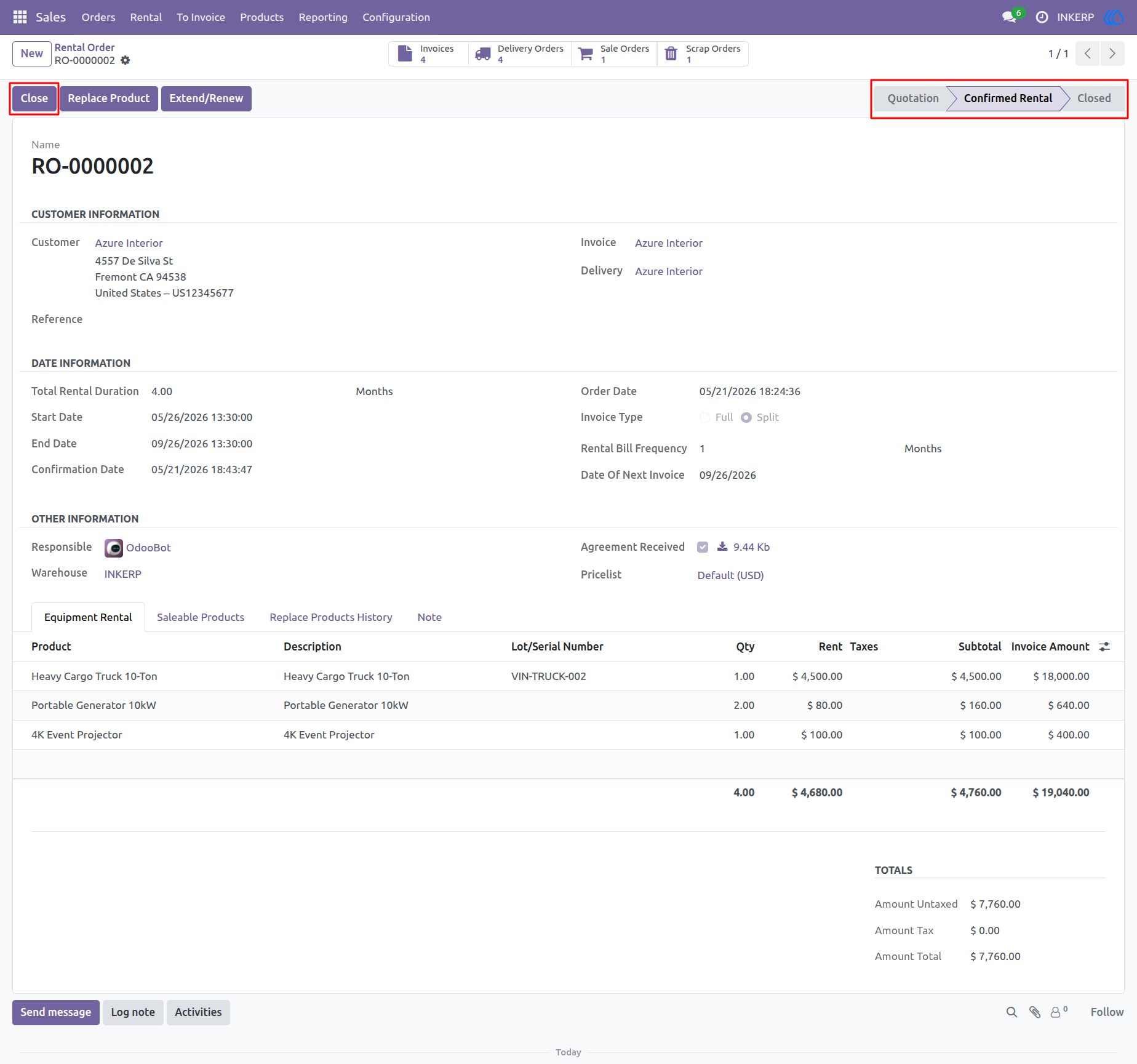The height and width of the screenshot is (1064, 1137).
Task: Open Azure Interior customer link
Action: click(129, 243)
